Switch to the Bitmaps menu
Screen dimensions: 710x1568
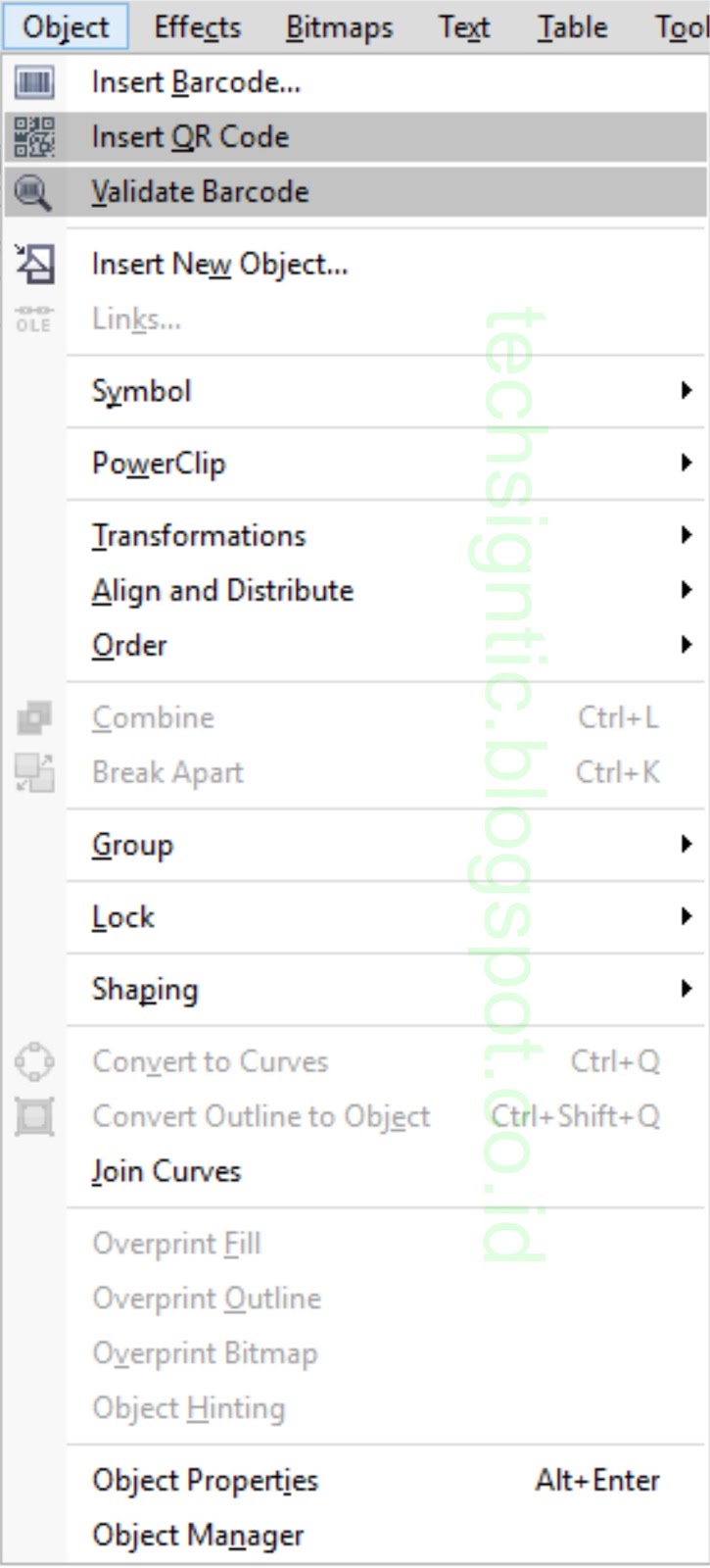(x=338, y=26)
